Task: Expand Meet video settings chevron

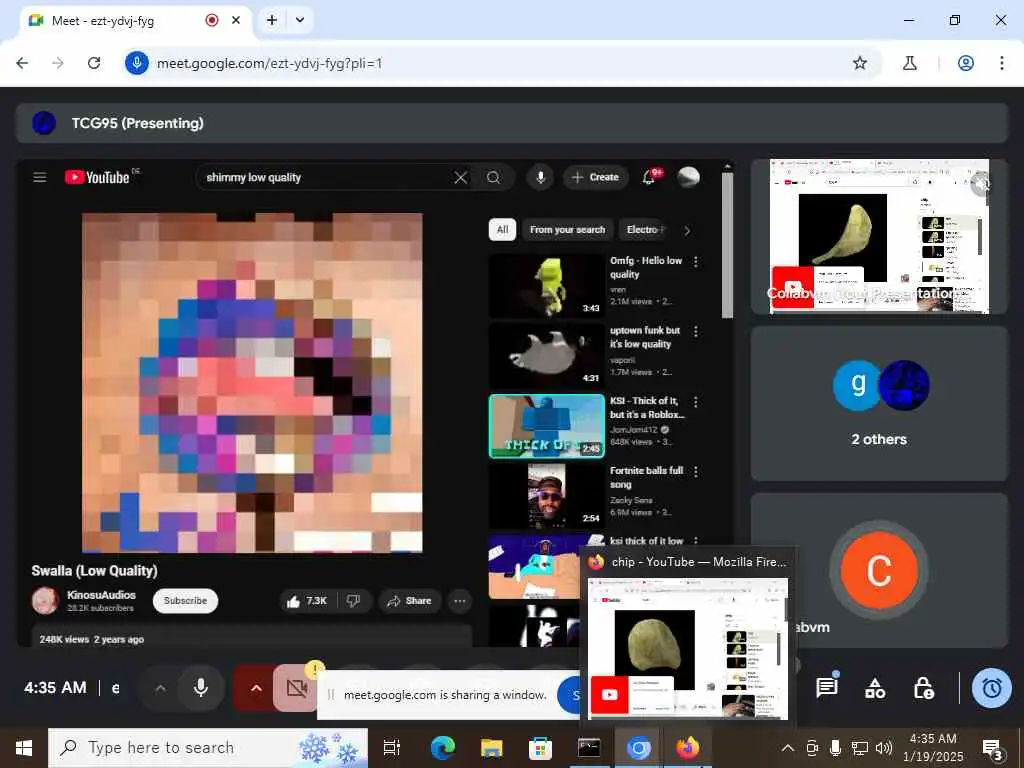Action: click(x=256, y=688)
